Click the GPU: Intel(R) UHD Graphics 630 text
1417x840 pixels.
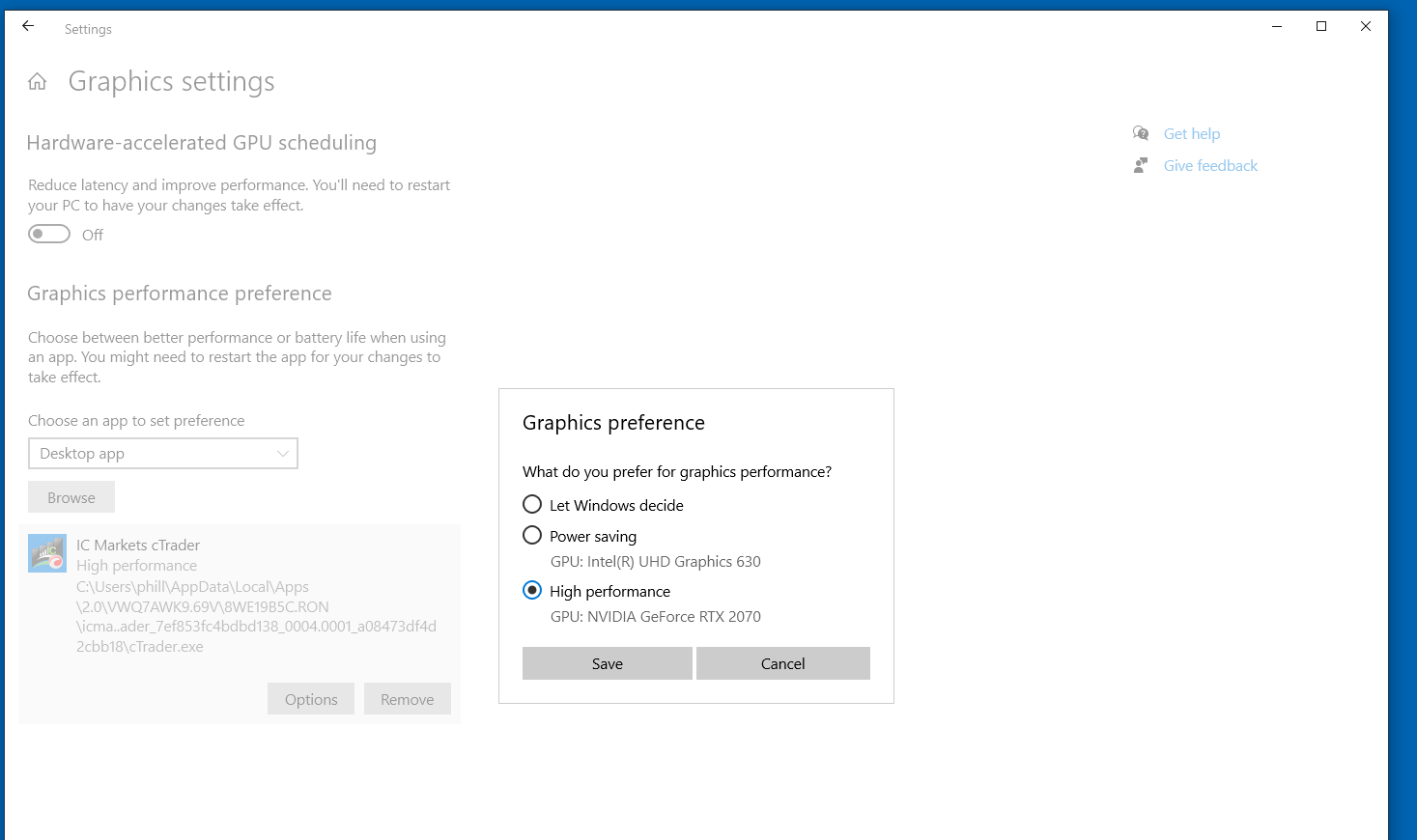pyautogui.click(x=656, y=562)
